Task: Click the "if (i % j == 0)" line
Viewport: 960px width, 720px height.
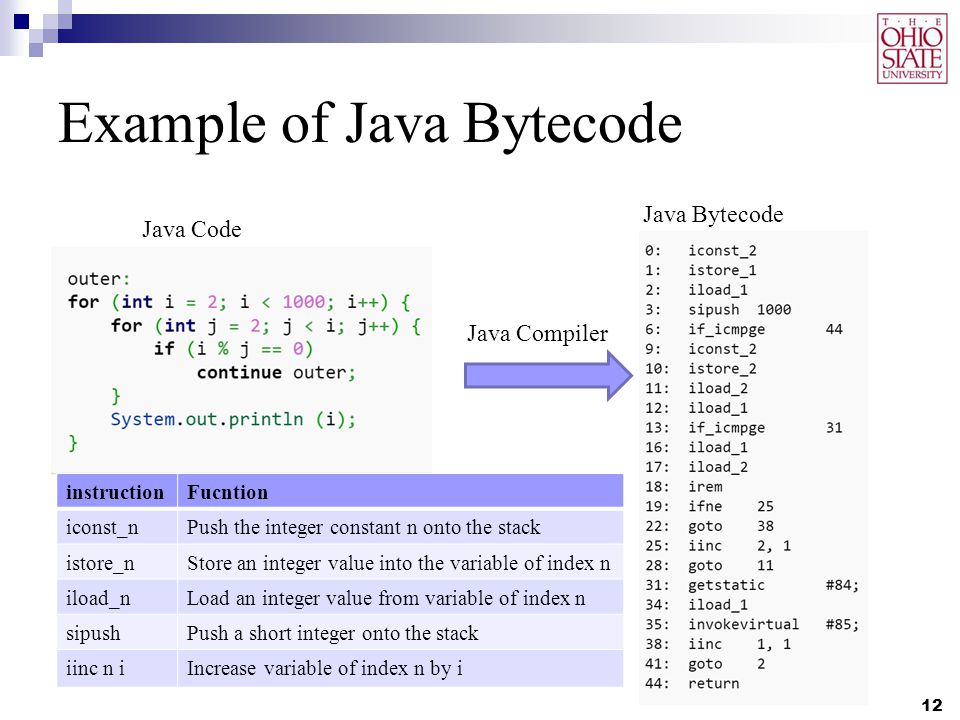Action: tap(233, 349)
